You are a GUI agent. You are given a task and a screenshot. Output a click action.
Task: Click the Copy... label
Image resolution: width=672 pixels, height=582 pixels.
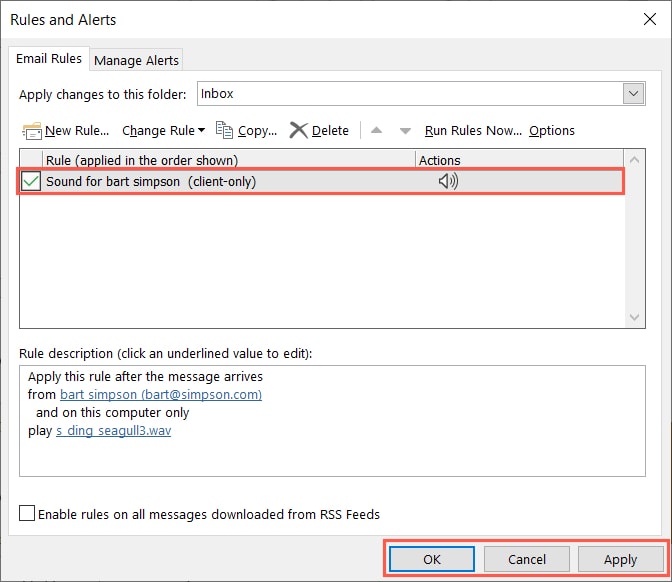[258, 131]
